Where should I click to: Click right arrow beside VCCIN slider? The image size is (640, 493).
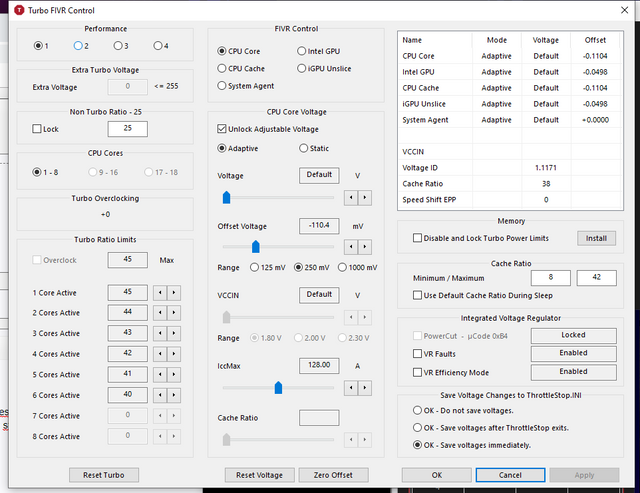click(x=364, y=317)
